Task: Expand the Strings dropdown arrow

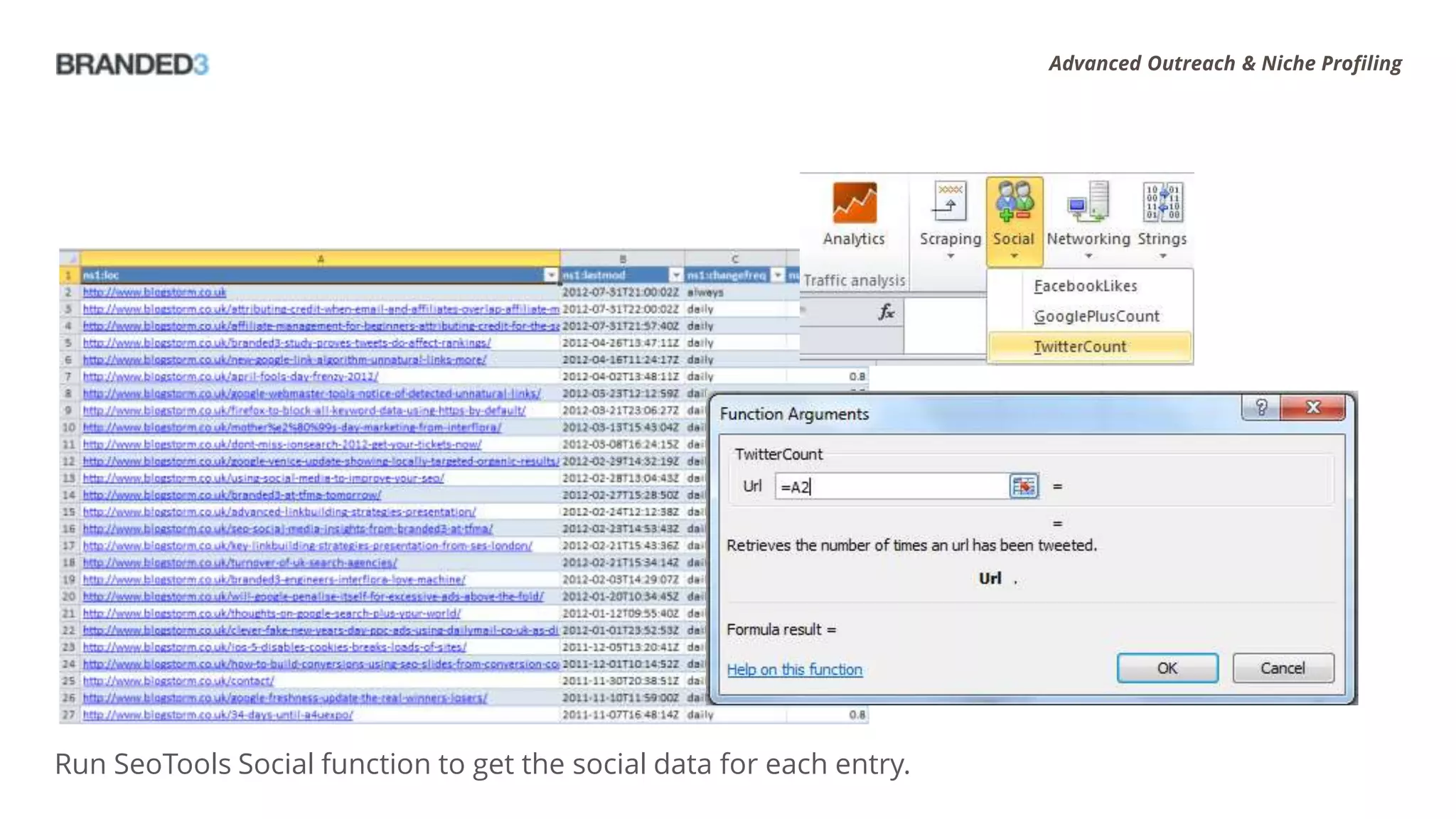Action: (x=1163, y=256)
